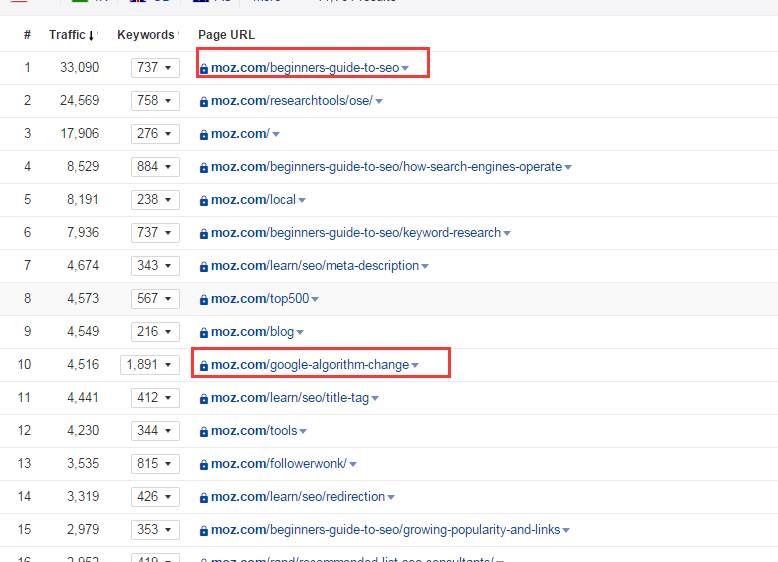This screenshot has height=562, width=778.
Task: Open moz.com/tools link
Action: [254, 431]
